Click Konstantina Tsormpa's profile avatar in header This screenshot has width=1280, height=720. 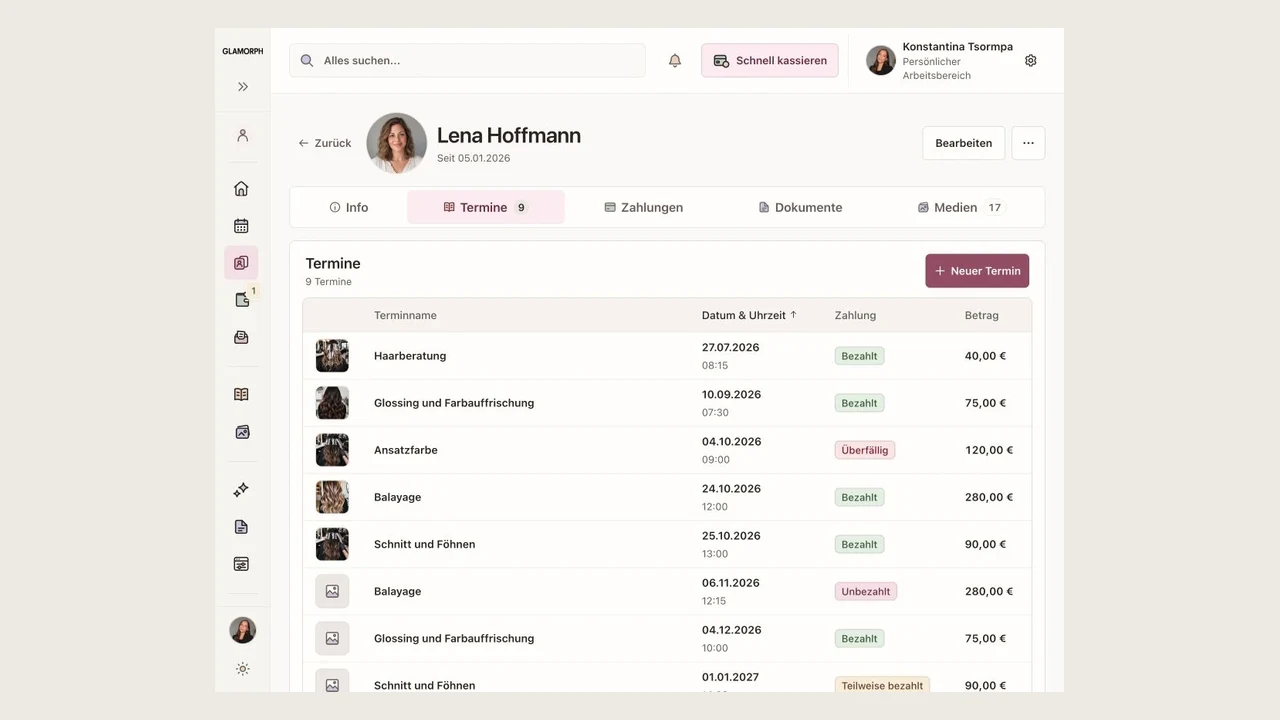(881, 60)
